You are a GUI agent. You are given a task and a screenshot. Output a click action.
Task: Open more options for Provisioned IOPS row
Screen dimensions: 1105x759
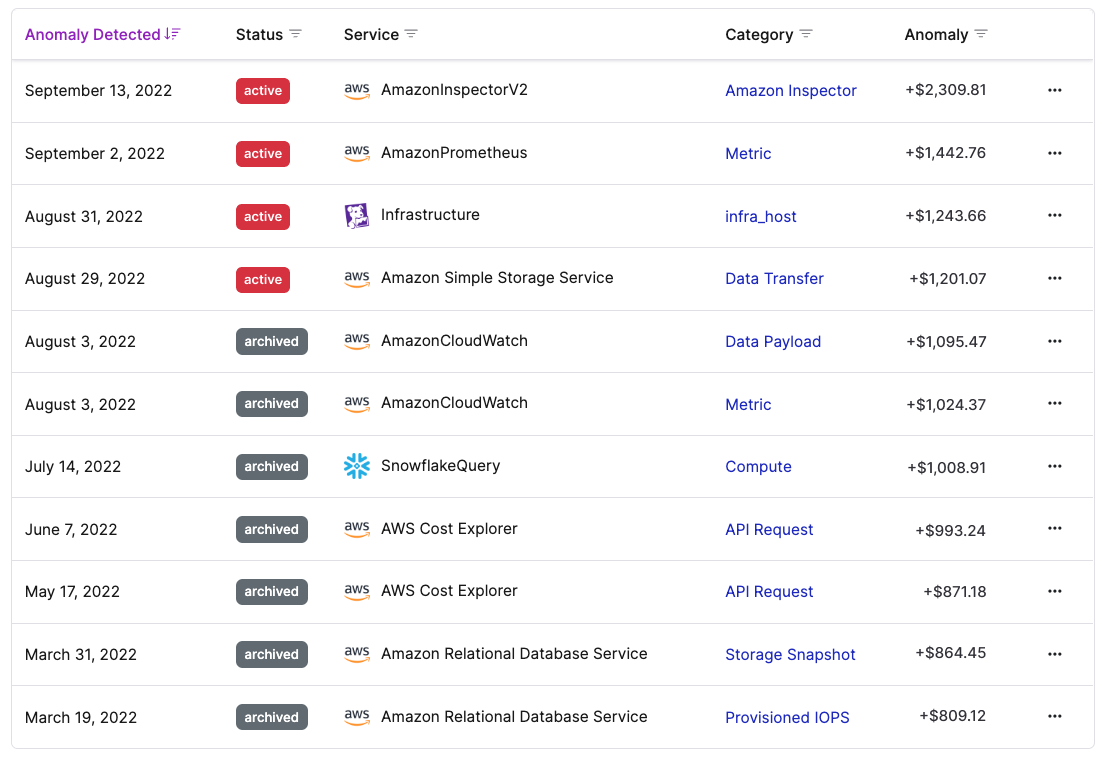pos(1054,717)
